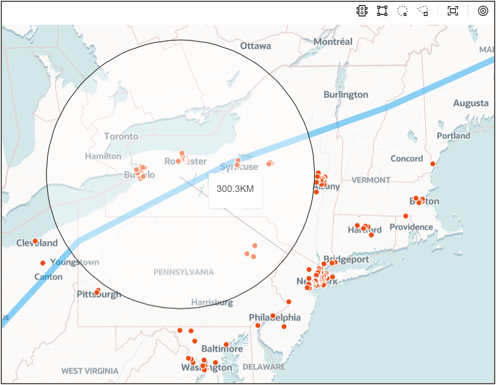Click the Hamilton city label
Screen dimensions: 496x385
[x=103, y=156]
